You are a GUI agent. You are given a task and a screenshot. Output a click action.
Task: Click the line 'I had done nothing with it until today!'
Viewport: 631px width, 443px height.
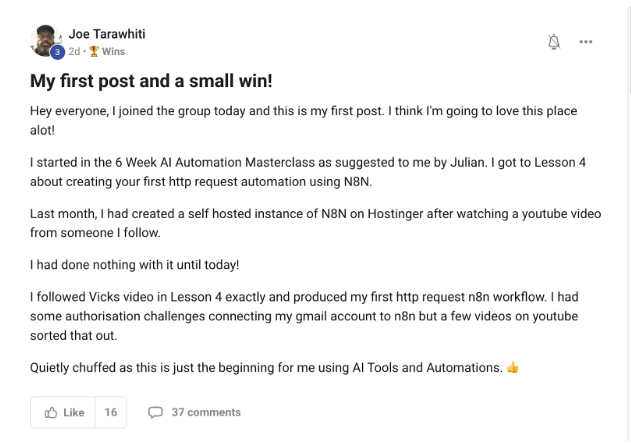134,264
